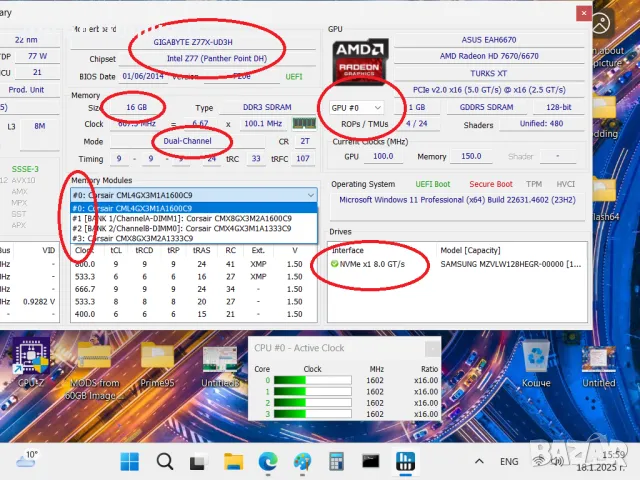Click the green UEFI label near BIOS
This screenshot has height=480, width=640.
tap(294, 77)
